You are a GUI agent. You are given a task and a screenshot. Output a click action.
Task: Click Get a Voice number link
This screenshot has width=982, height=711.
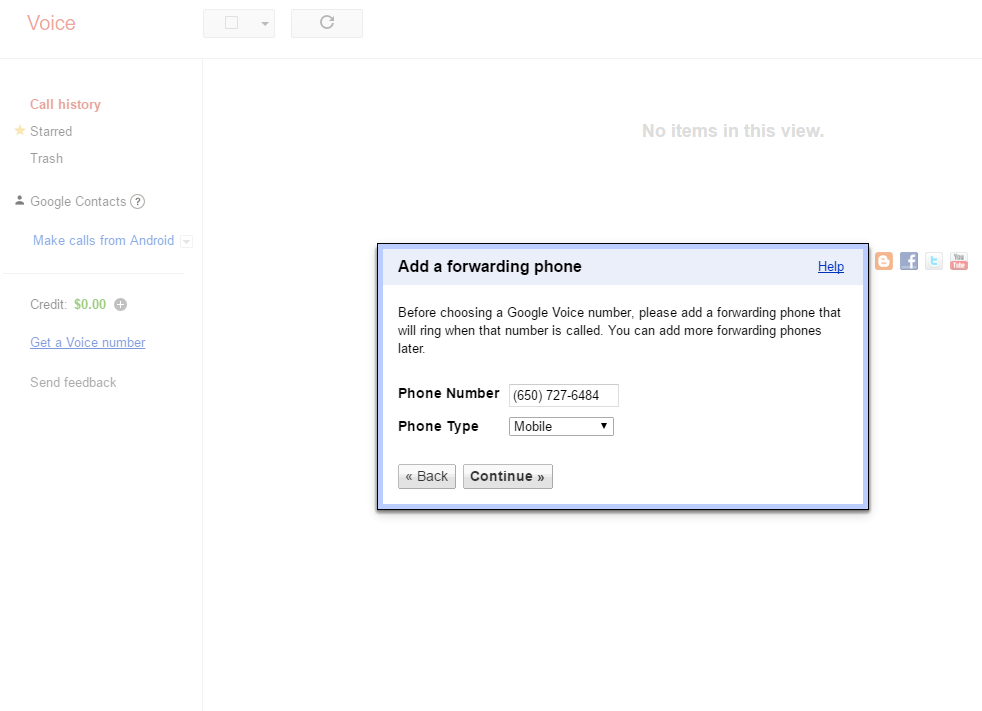(x=88, y=343)
